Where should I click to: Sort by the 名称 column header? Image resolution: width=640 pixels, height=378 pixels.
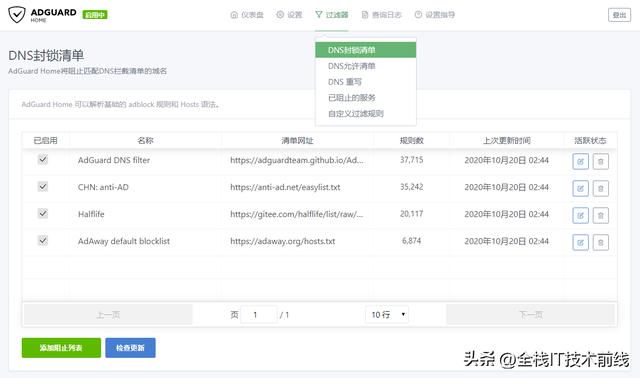click(x=145, y=140)
